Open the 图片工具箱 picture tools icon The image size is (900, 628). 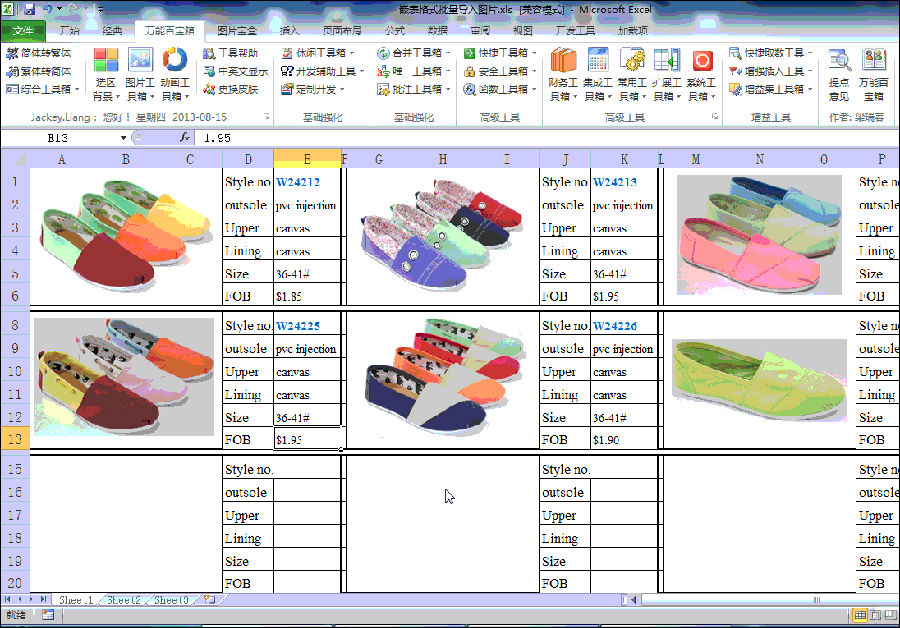140,62
